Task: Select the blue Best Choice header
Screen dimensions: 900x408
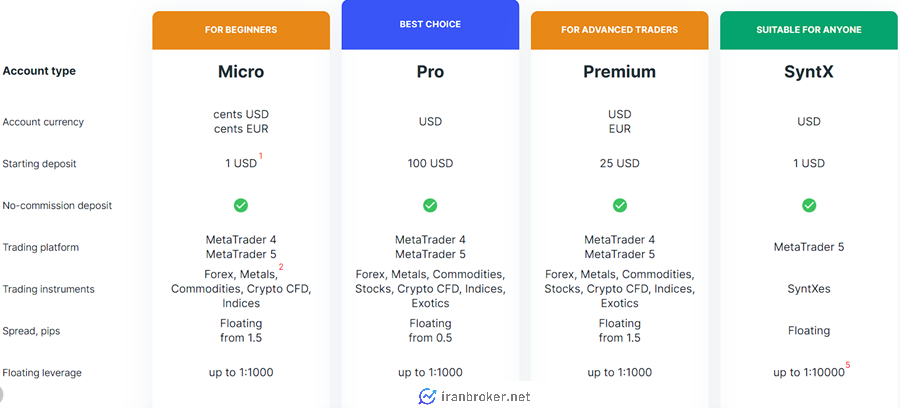Action: [x=430, y=25]
